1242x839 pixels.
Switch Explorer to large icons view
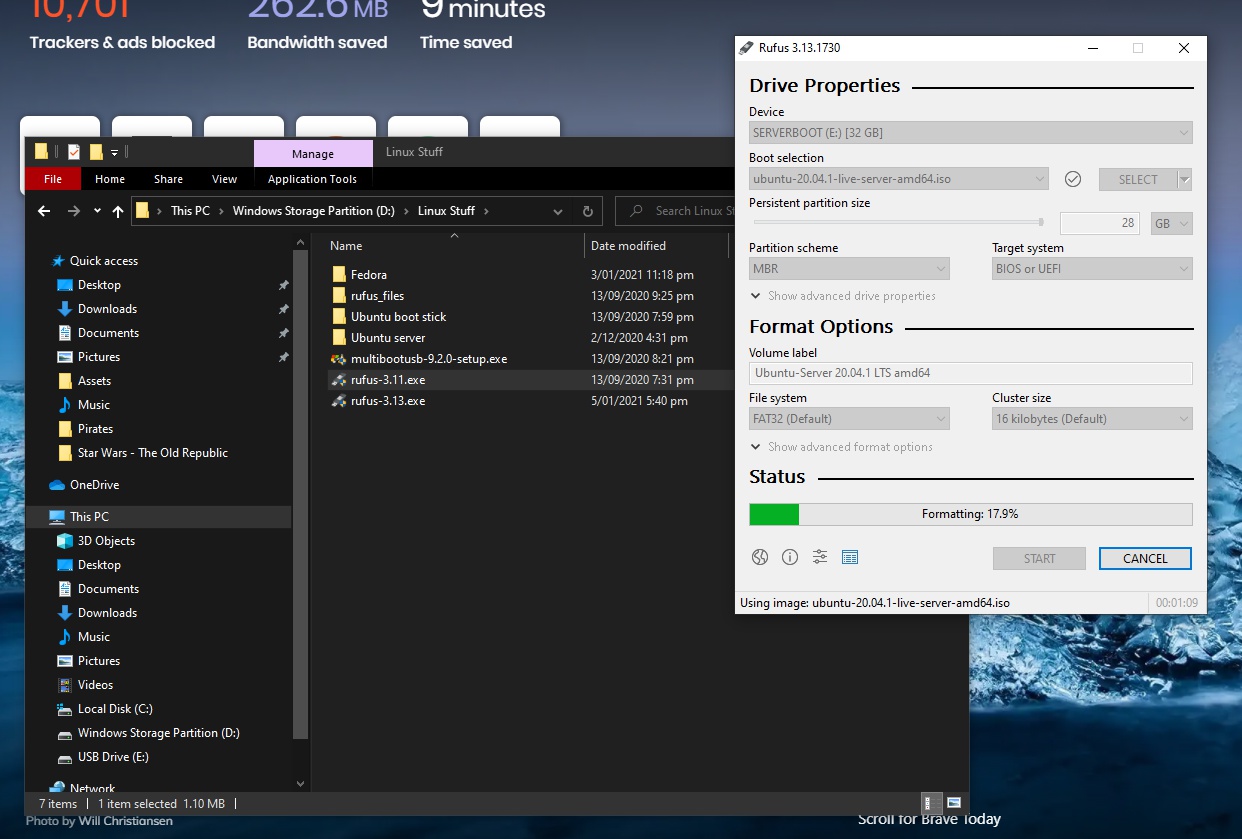(x=954, y=803)
